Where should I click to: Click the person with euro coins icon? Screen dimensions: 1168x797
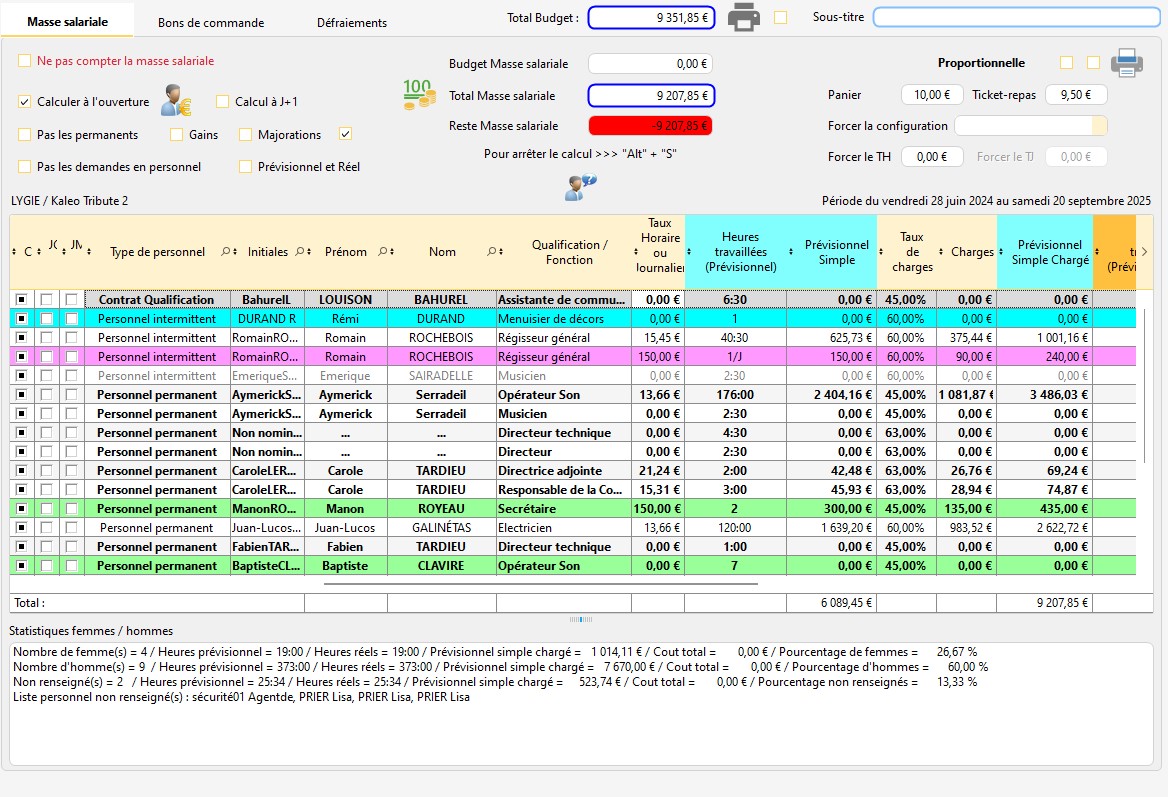point(176,100)
